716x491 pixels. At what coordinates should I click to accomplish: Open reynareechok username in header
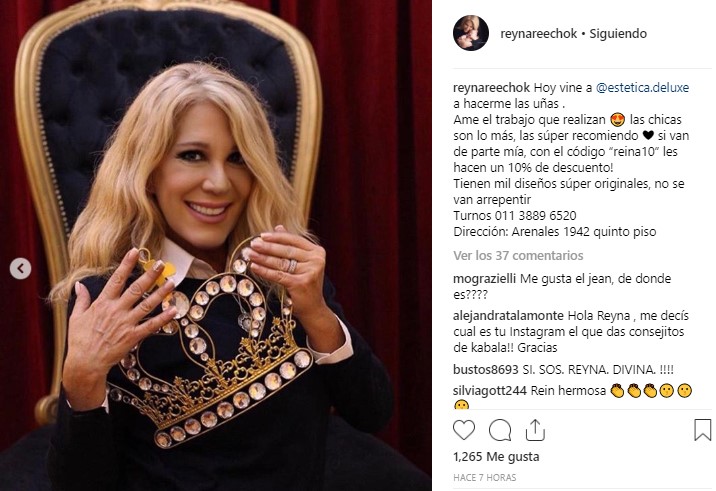(x=538, y=34)
